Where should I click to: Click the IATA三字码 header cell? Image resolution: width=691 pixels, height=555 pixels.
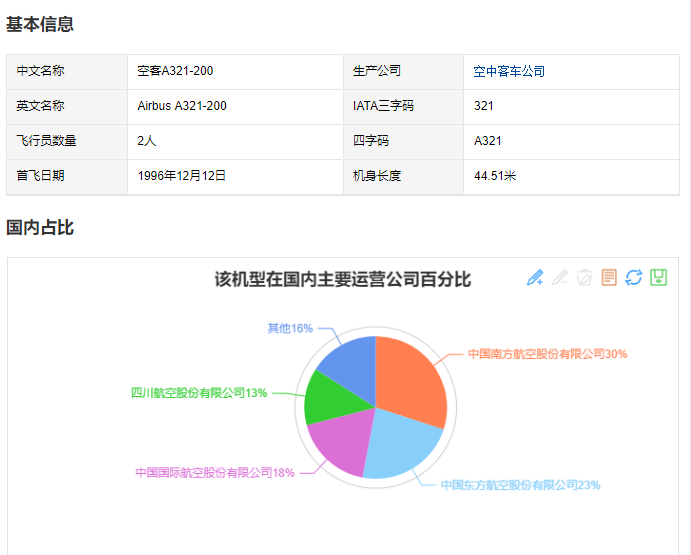click(403, 106)
